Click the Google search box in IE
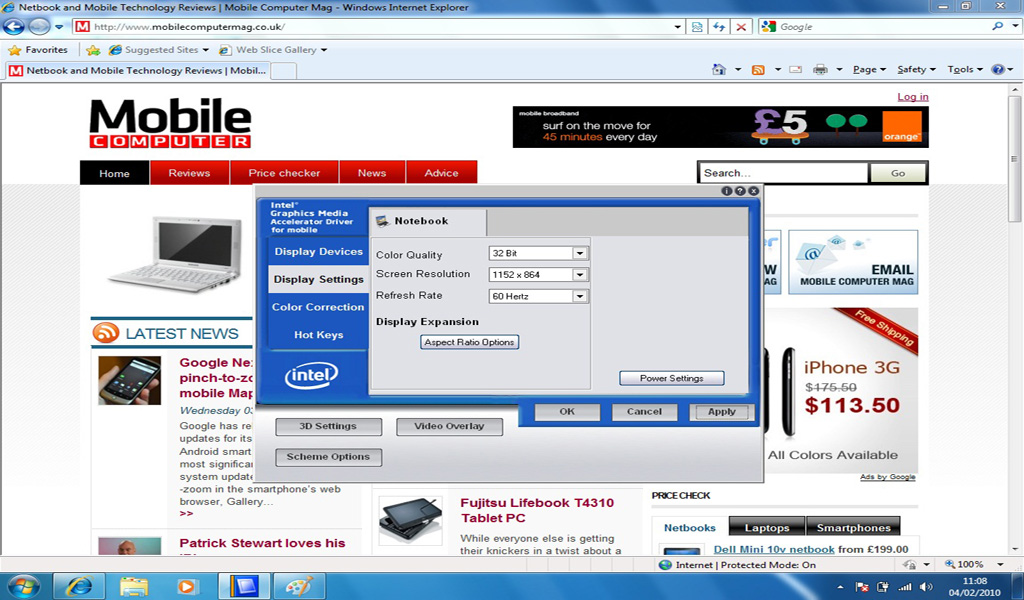Screen dimensions: 1024x600 point(874,27)
